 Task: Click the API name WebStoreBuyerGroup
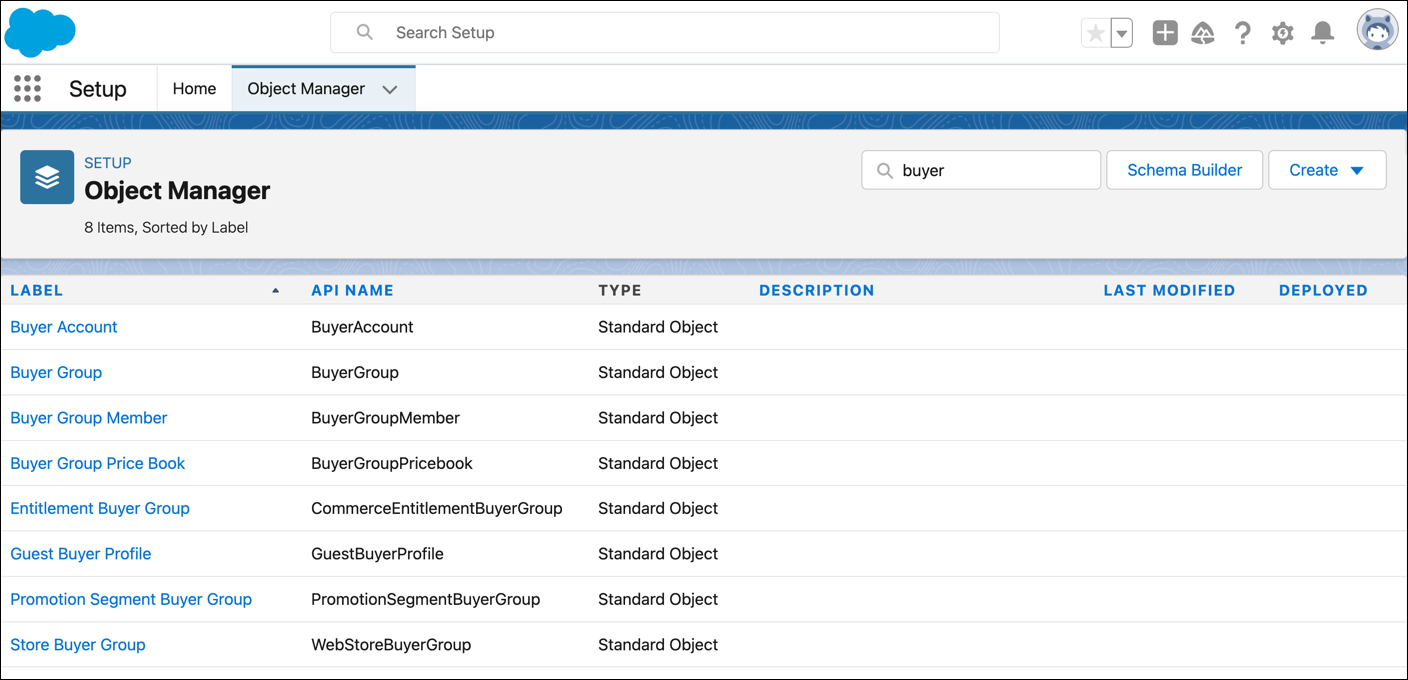[x=391, y=645]
